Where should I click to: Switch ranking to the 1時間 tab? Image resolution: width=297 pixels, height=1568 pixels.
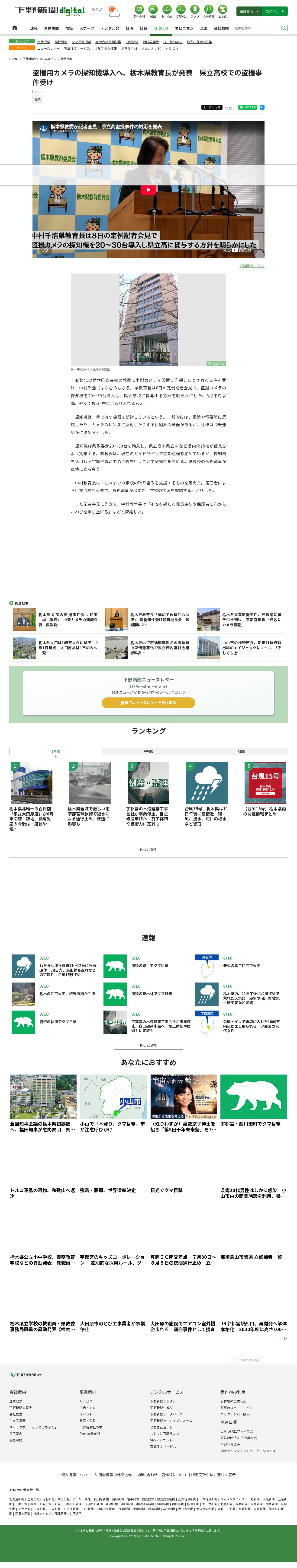click(x=55, y=751)
